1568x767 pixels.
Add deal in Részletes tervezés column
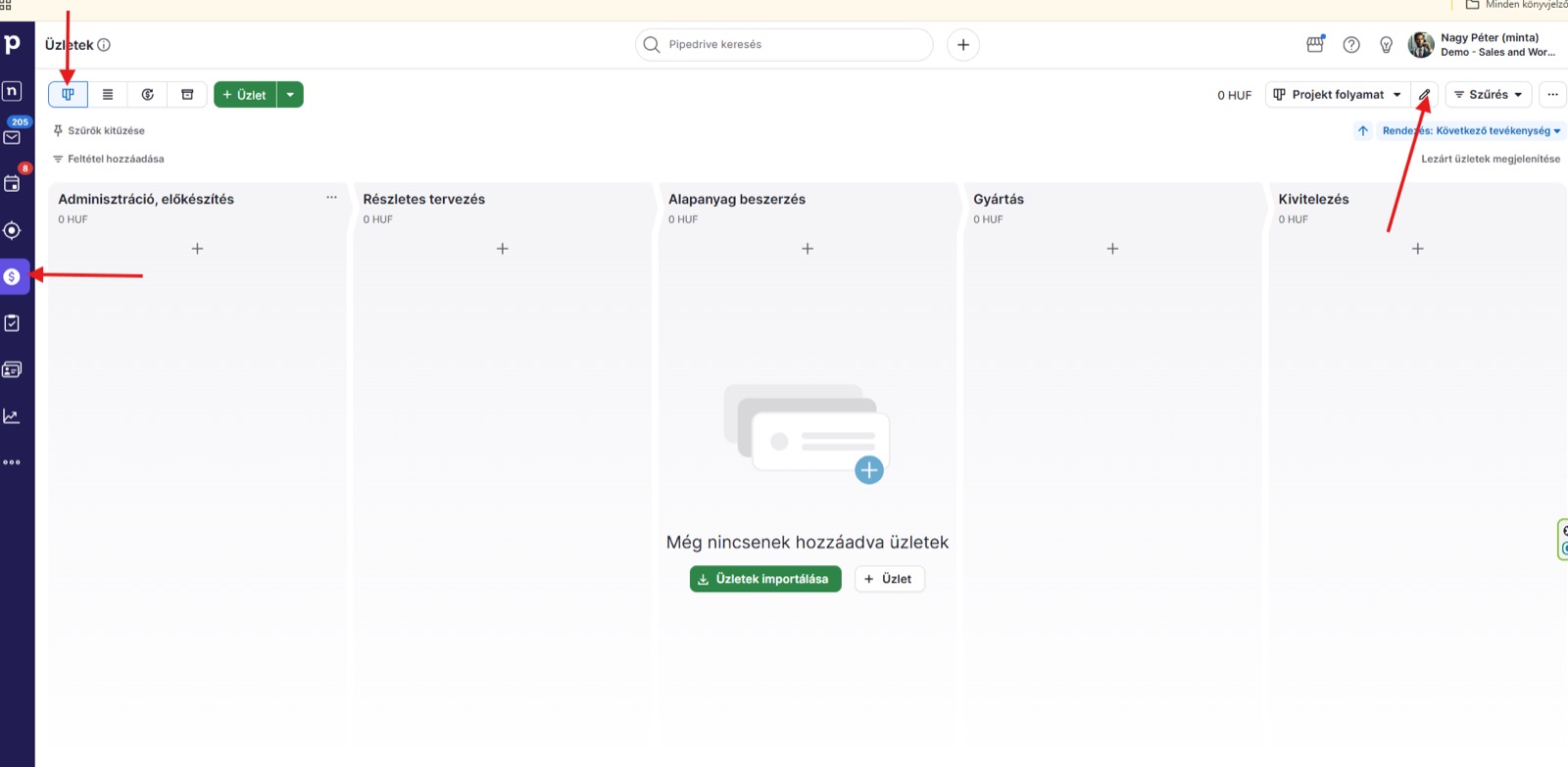point(503,249)
